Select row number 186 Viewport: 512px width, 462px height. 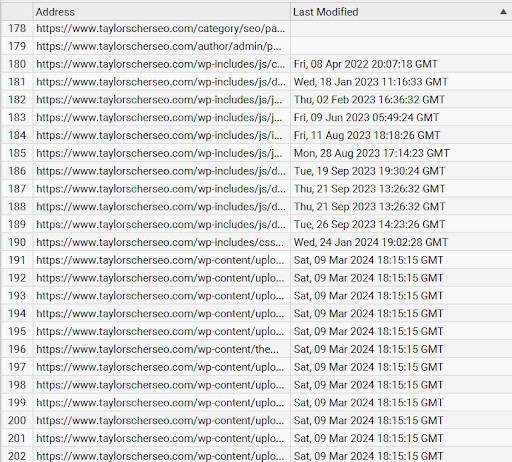pos(17,171)
